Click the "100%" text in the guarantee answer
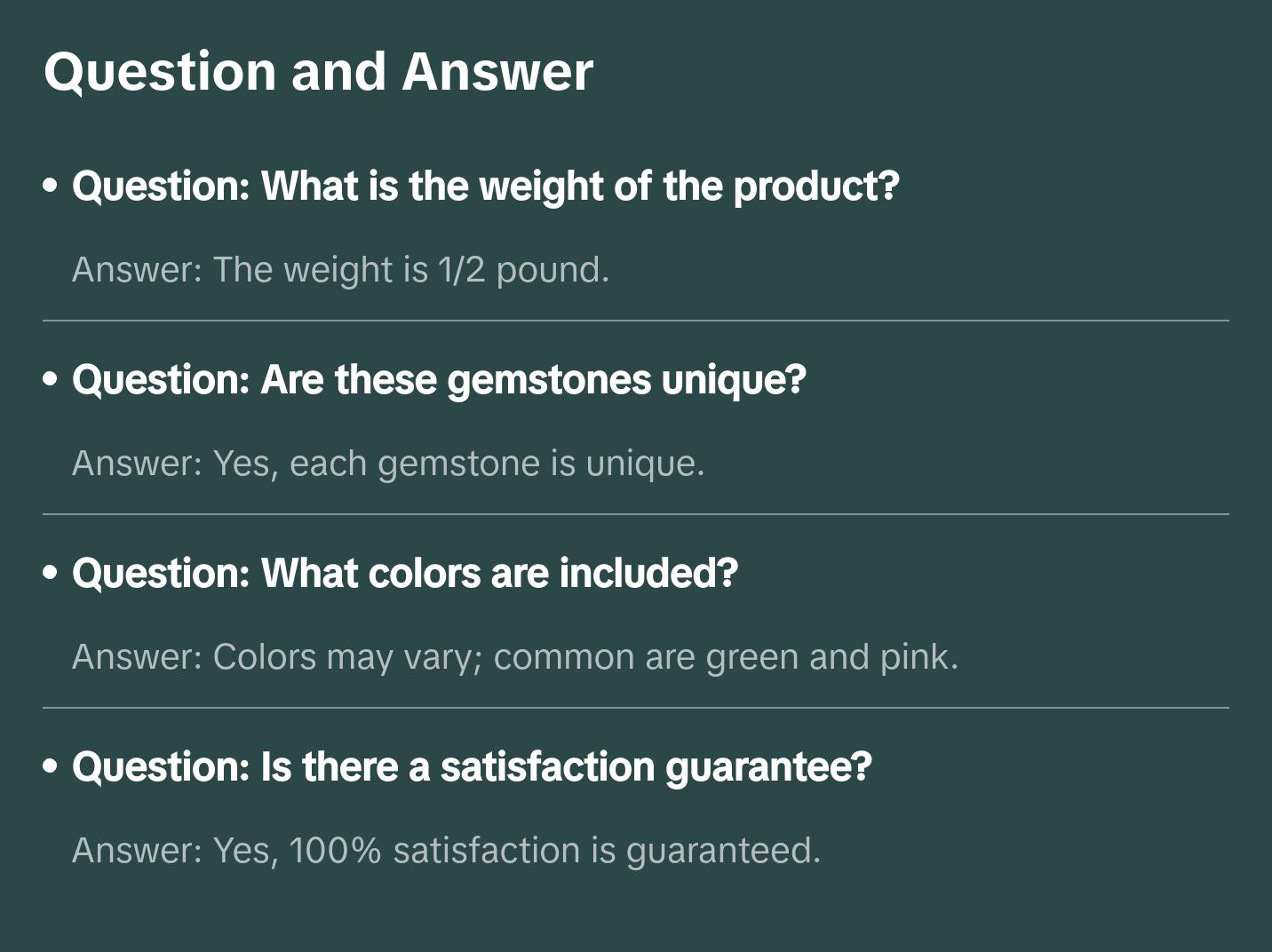 [x=335, y=851]
